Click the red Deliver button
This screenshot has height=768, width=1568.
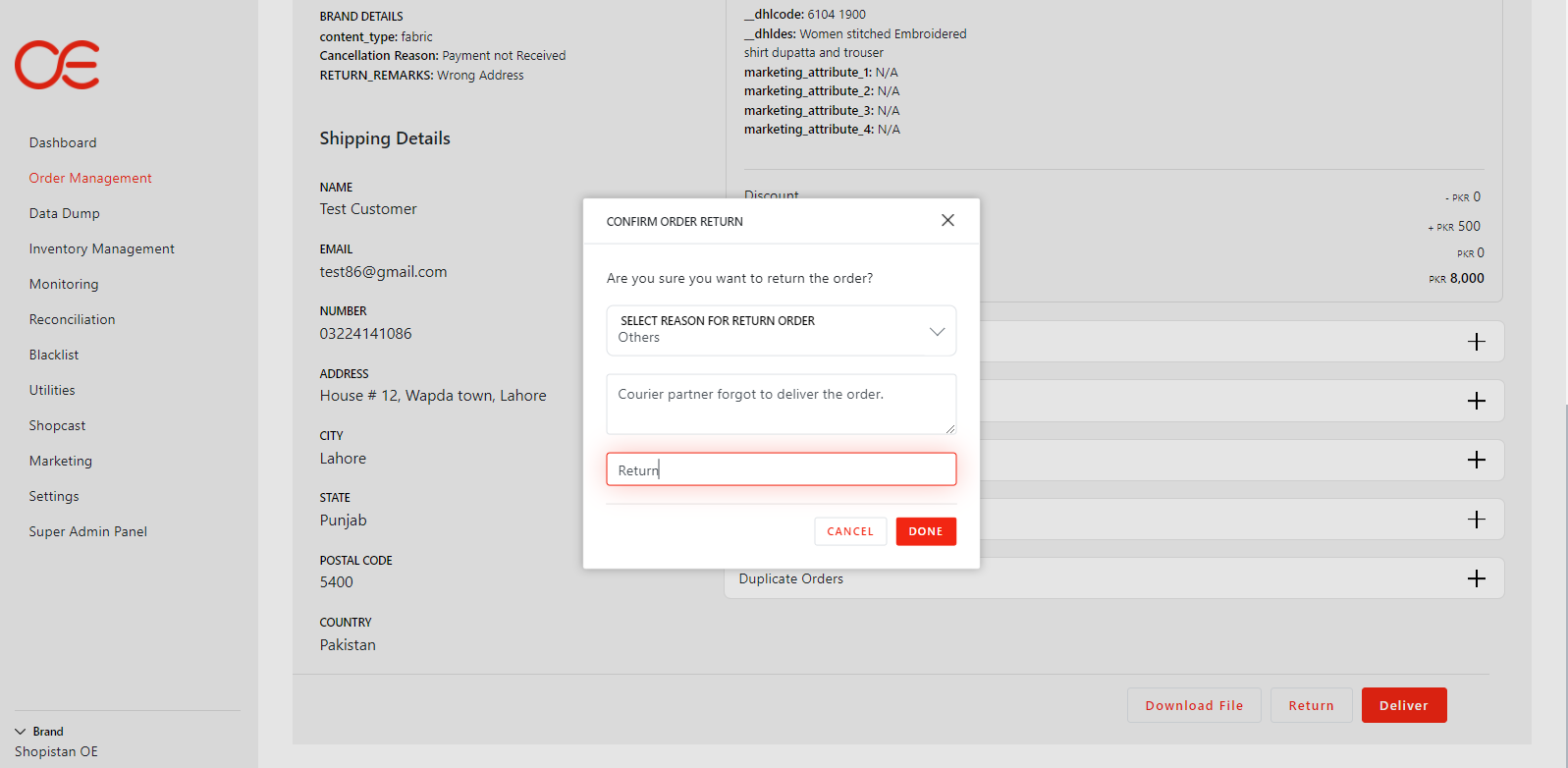pos(1403,705)
